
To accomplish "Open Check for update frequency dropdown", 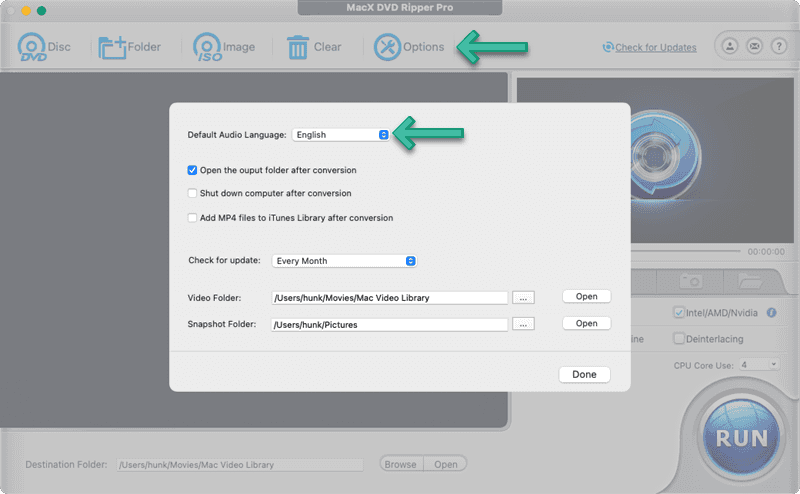I will pyautogui.click(x=344, y=261).
